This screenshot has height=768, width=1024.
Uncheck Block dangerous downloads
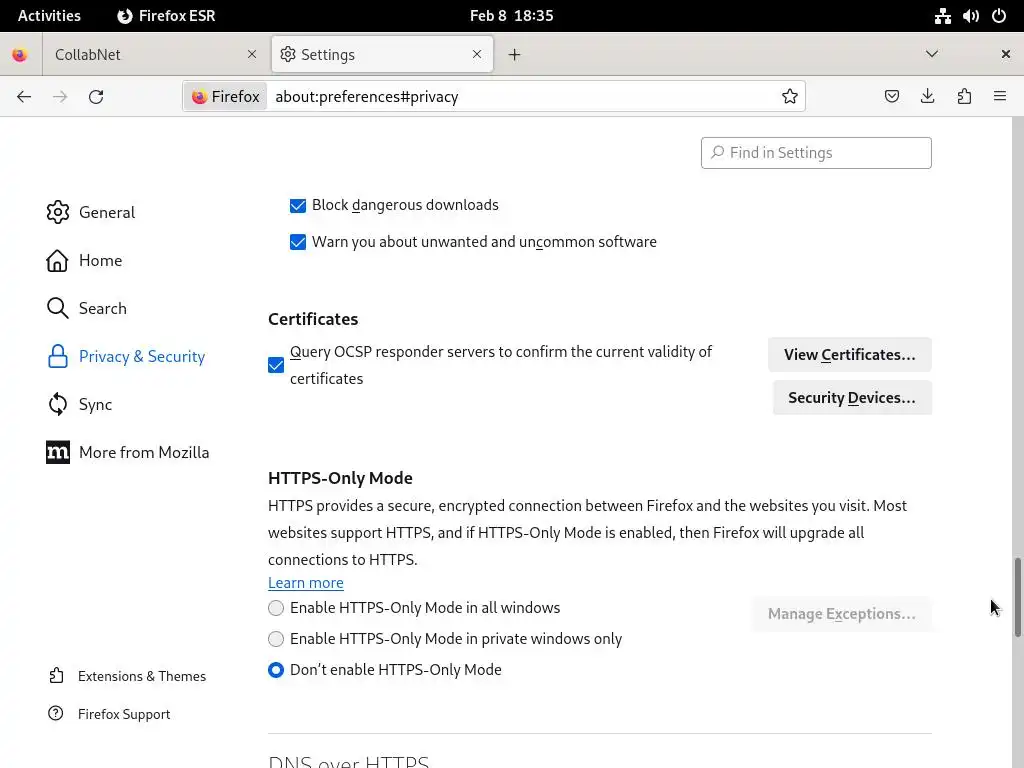[x=298, y=205]
